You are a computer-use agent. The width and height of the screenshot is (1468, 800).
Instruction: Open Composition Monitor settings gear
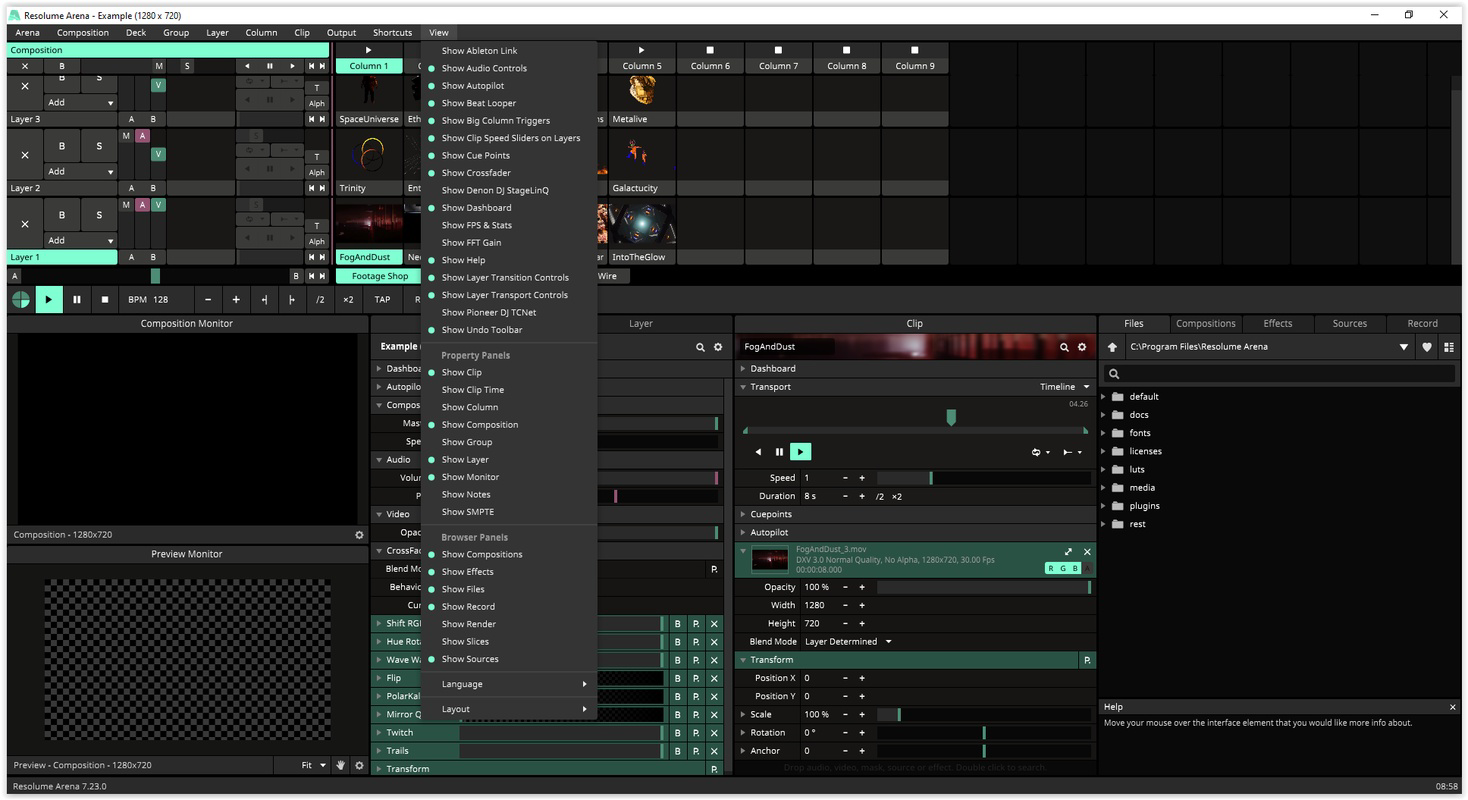359,535
